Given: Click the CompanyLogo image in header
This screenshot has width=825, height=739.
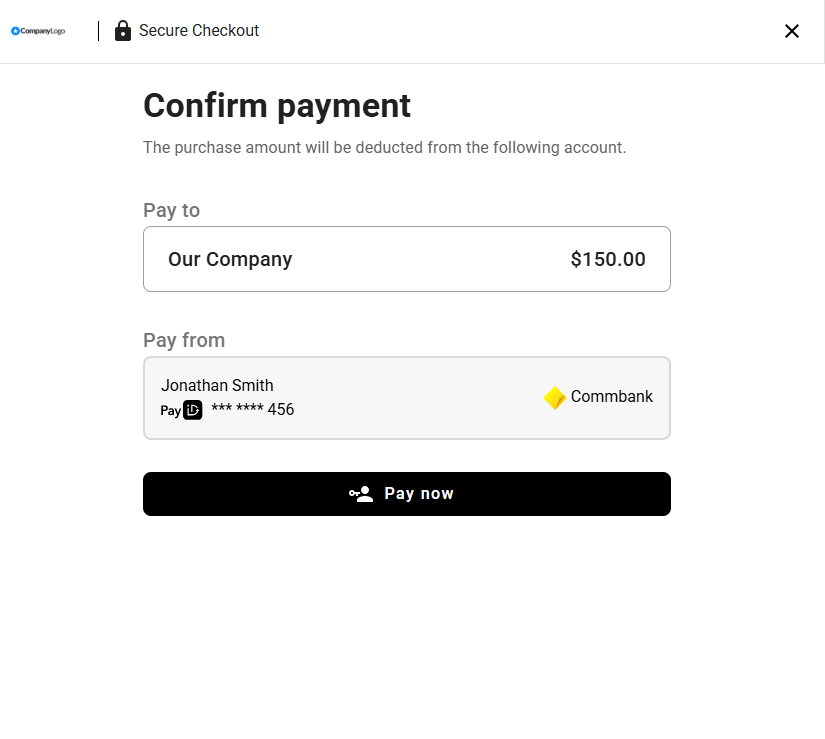Looking at the screenshot, I should tap(38, 31).
